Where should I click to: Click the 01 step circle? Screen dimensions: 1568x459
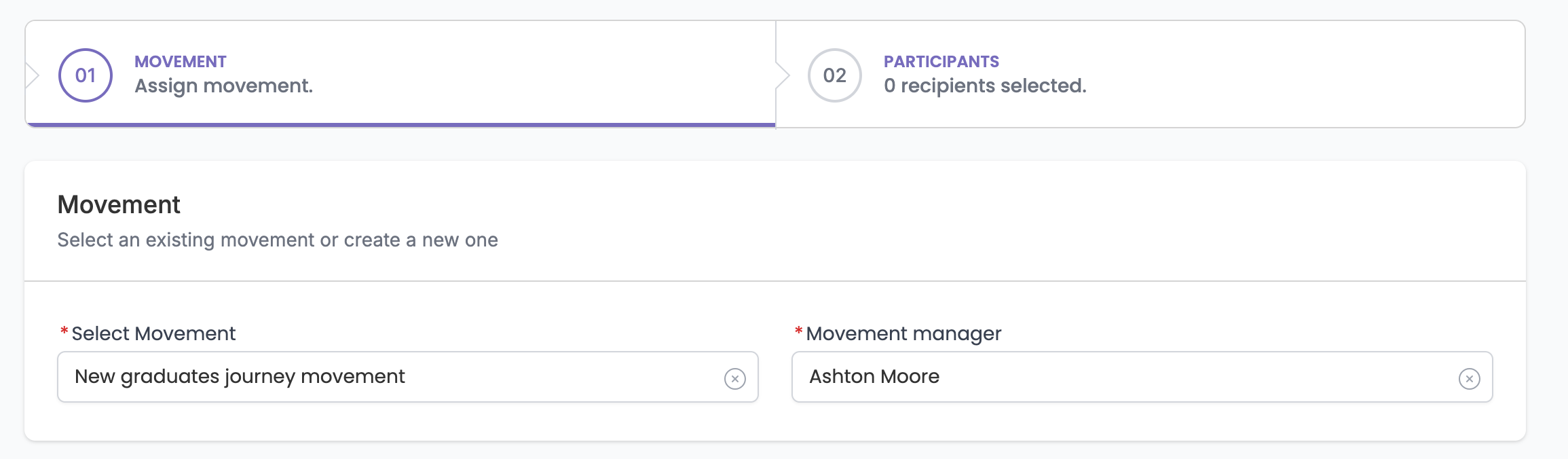[86, 75]
